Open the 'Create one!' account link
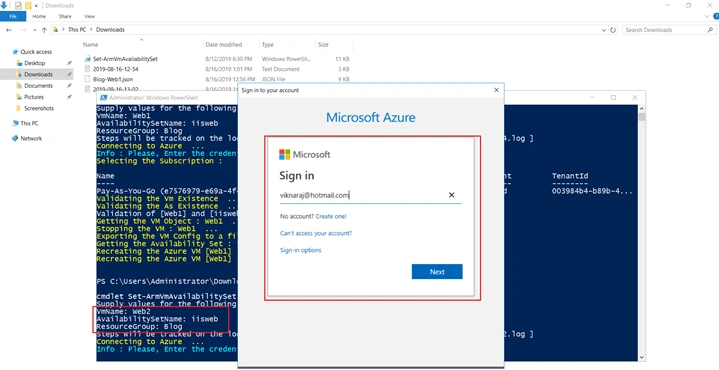This screenshot has height=370, width=719. (331, 216)
